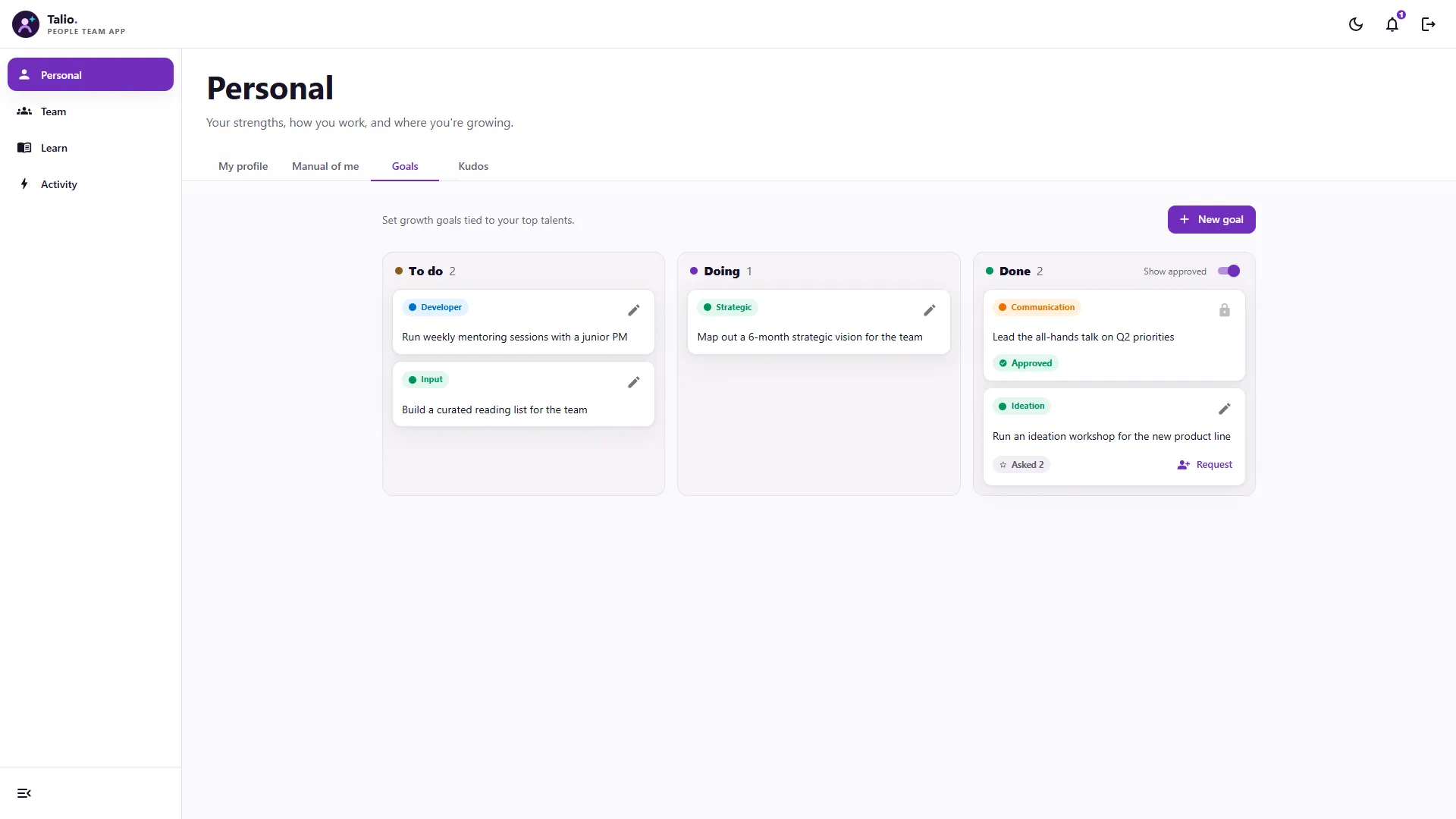Click 'Run weekly mentoring sessions with a junior PM'
Screen dimensions: 1456x819
pyautogui.click(x=515, y=337)
